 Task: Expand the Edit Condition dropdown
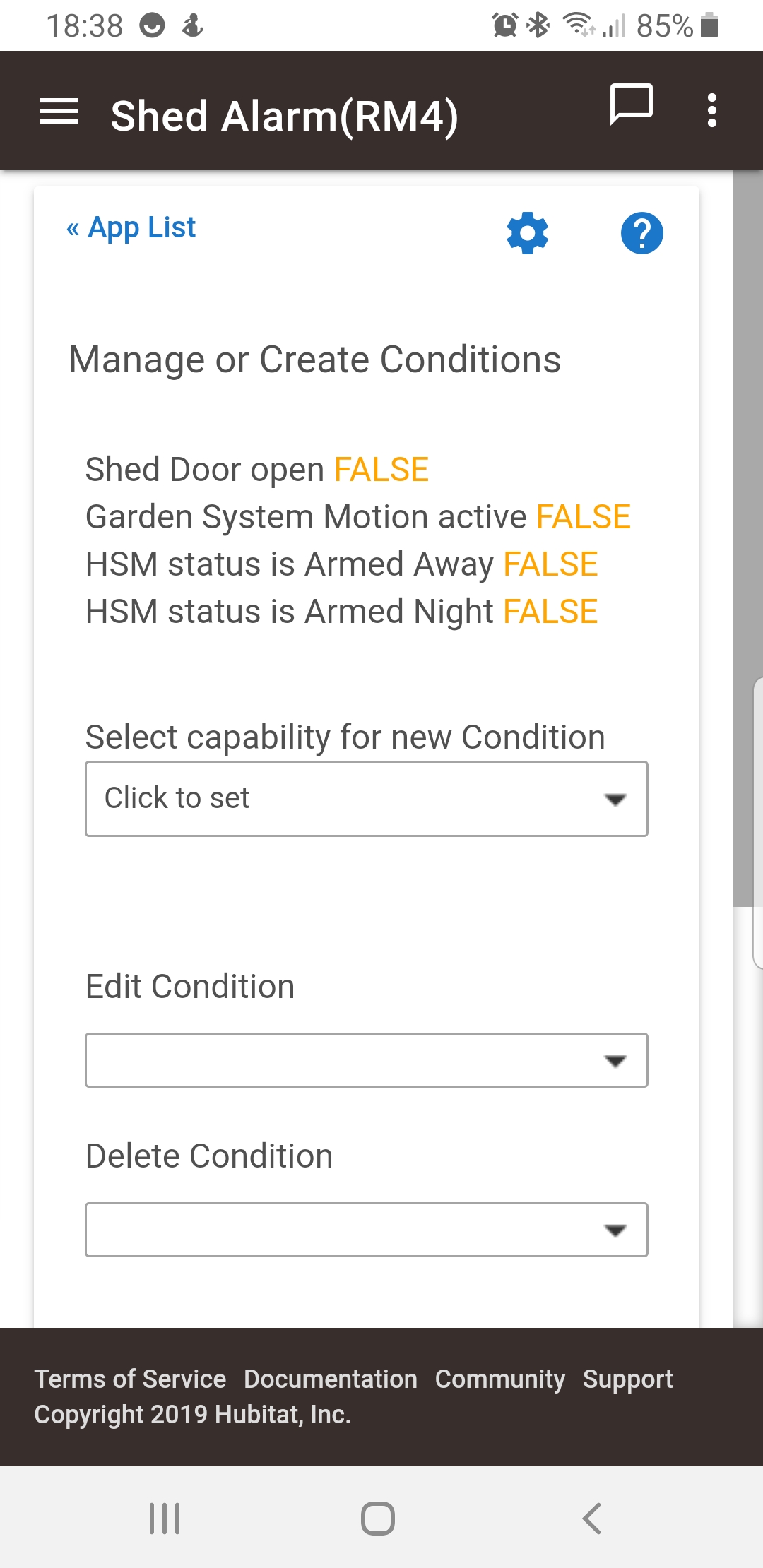click(x=367, y=1060)
